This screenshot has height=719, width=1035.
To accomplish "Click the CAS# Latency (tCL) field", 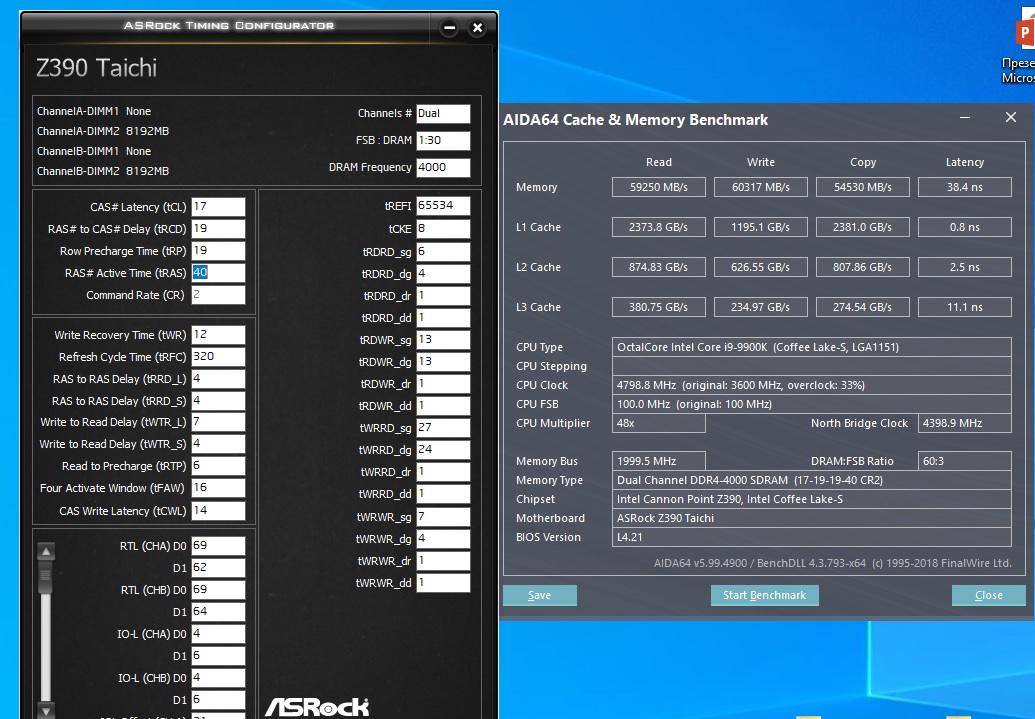I will (218, 207).
